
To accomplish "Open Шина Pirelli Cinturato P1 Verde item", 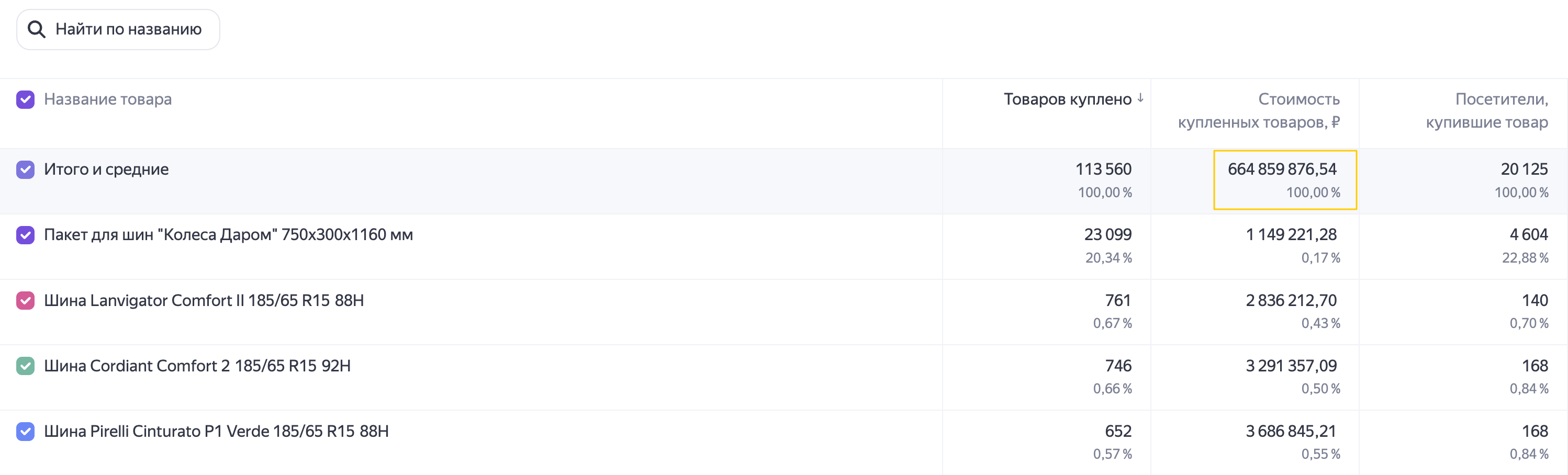I will 216,431.
